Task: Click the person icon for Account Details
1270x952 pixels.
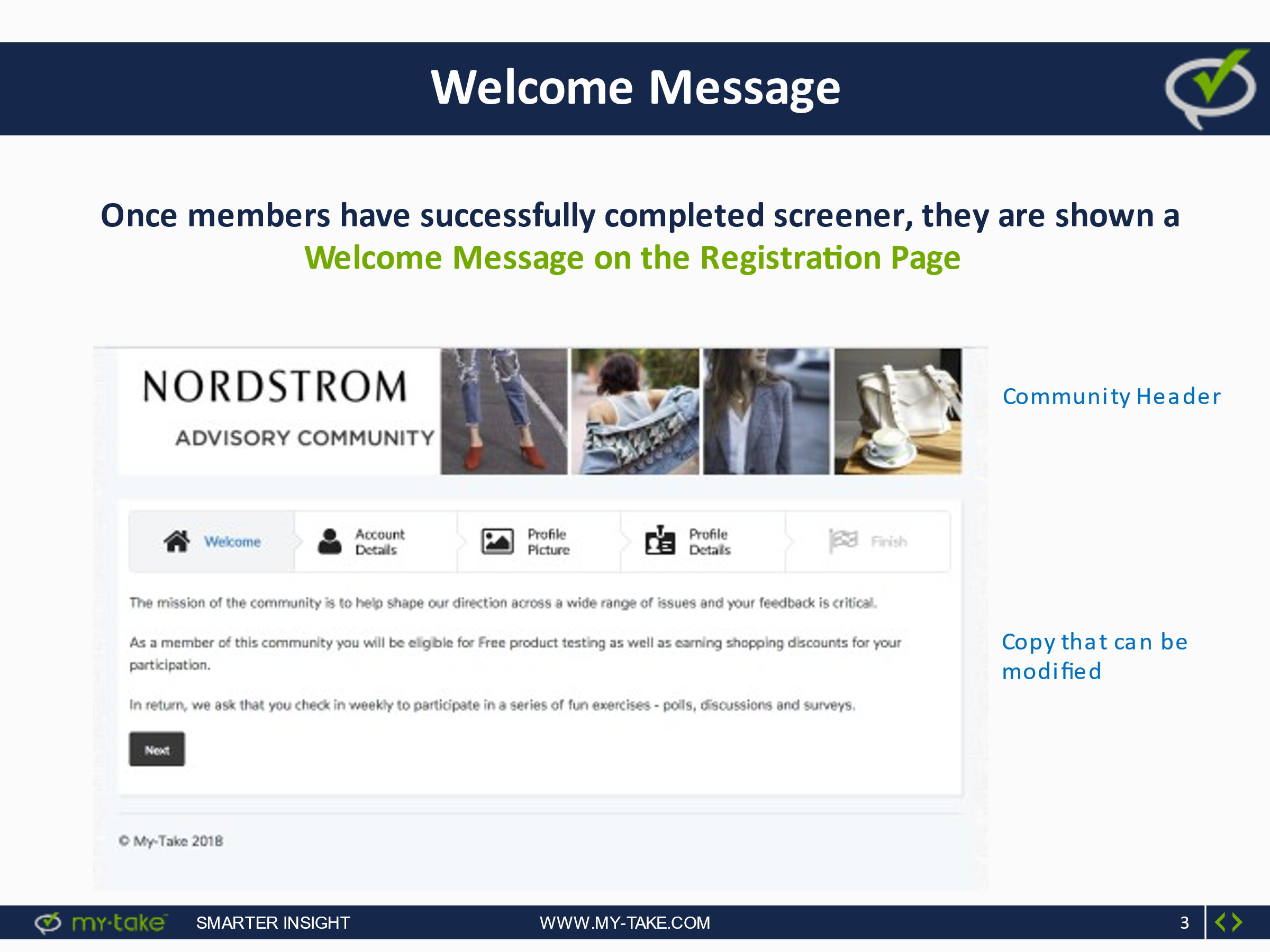Action: click(x=330, y=541)
